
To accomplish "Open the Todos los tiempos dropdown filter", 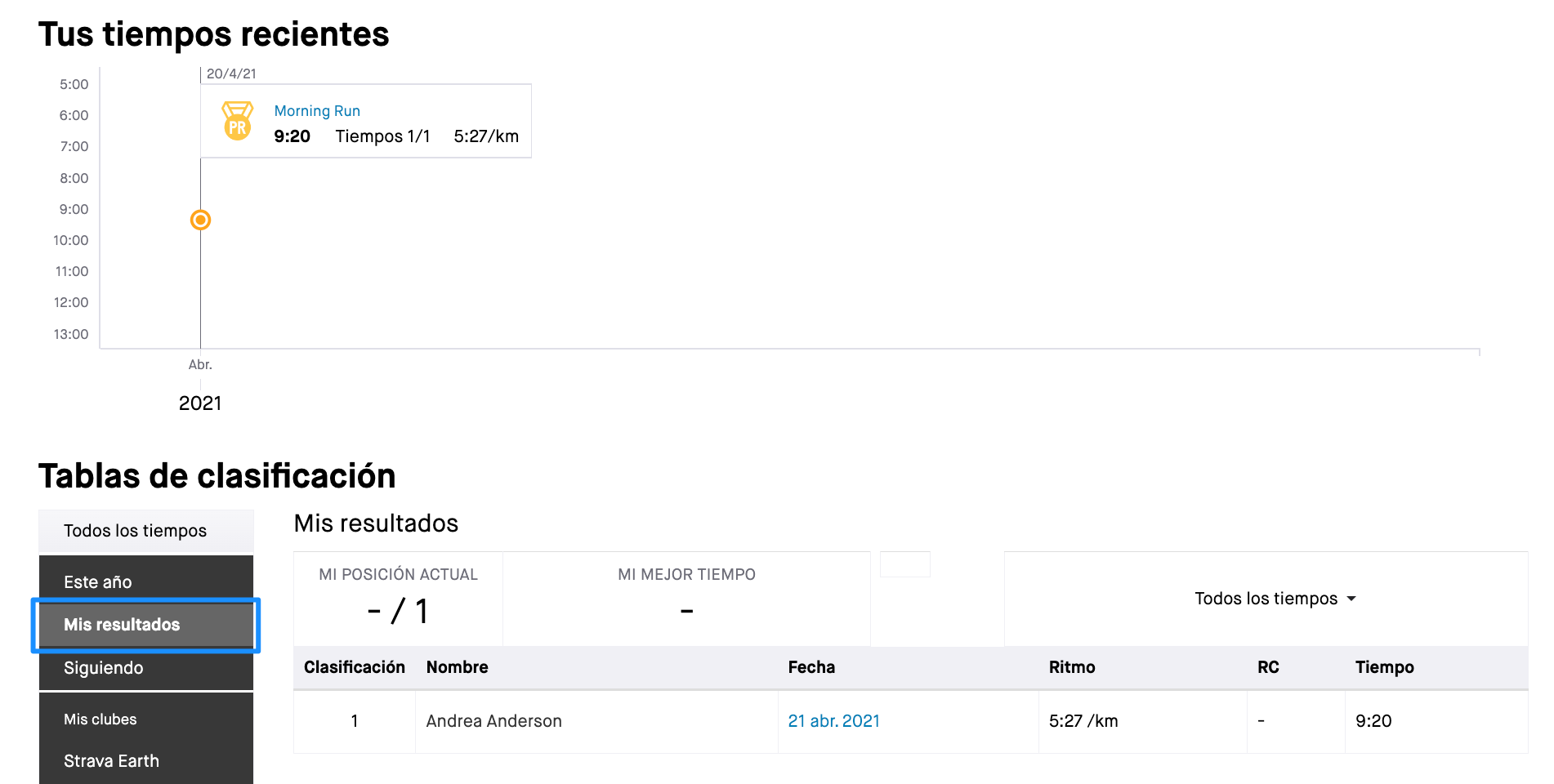I will (1275, 599).
